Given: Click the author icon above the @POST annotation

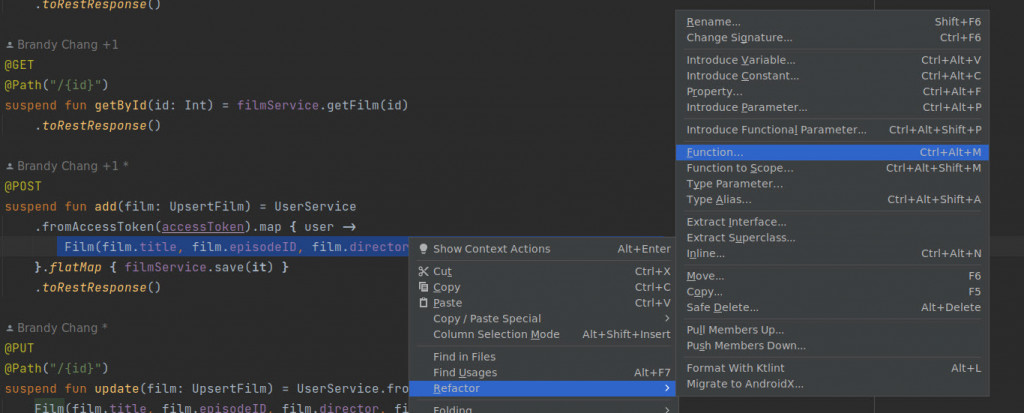Looking at the screenshot, I should click(9, 165).
